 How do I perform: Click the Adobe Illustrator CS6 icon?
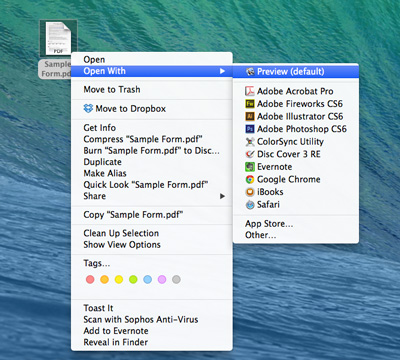[250, 116]
